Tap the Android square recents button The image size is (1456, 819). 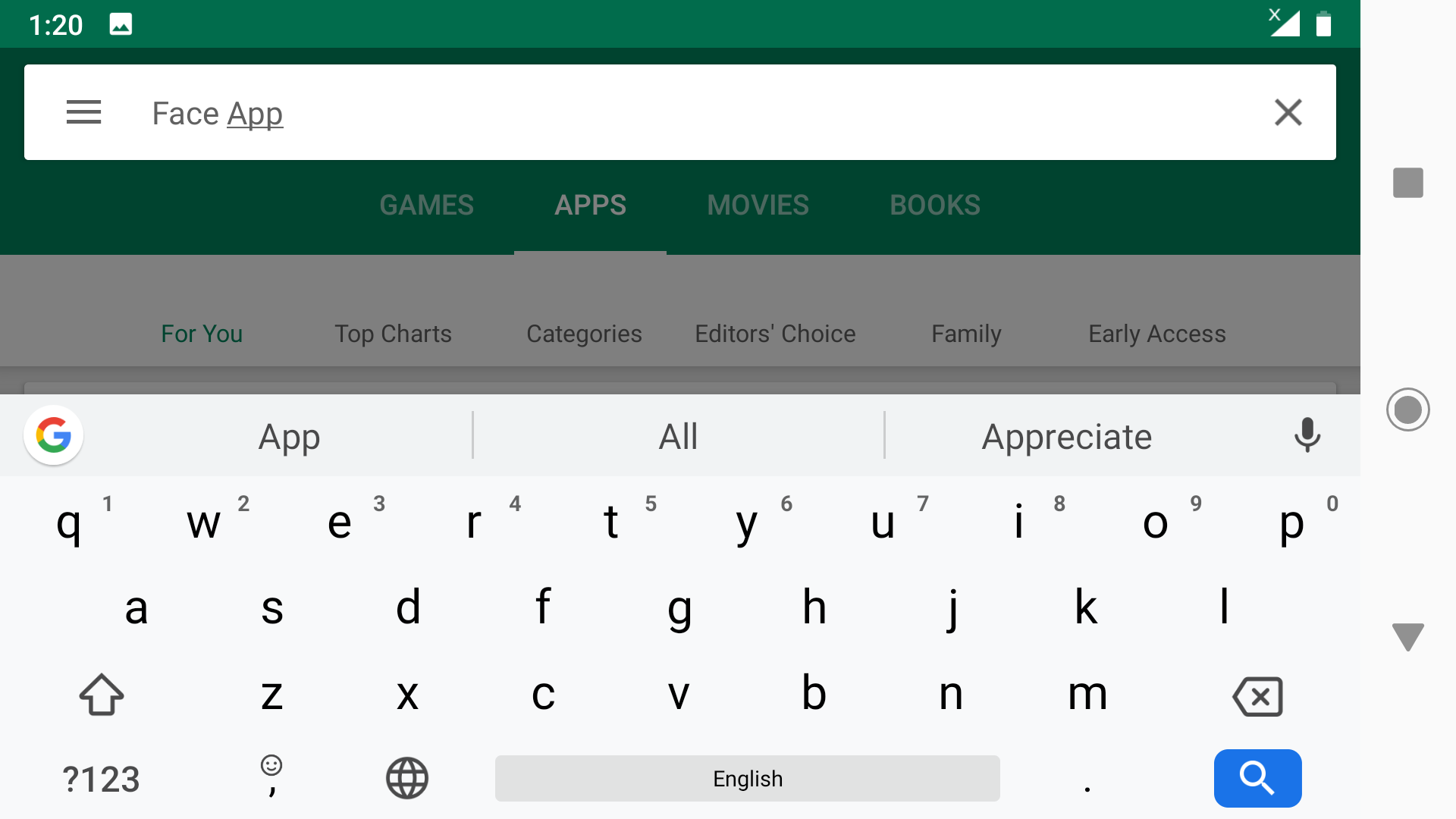tap(1408, 183)
